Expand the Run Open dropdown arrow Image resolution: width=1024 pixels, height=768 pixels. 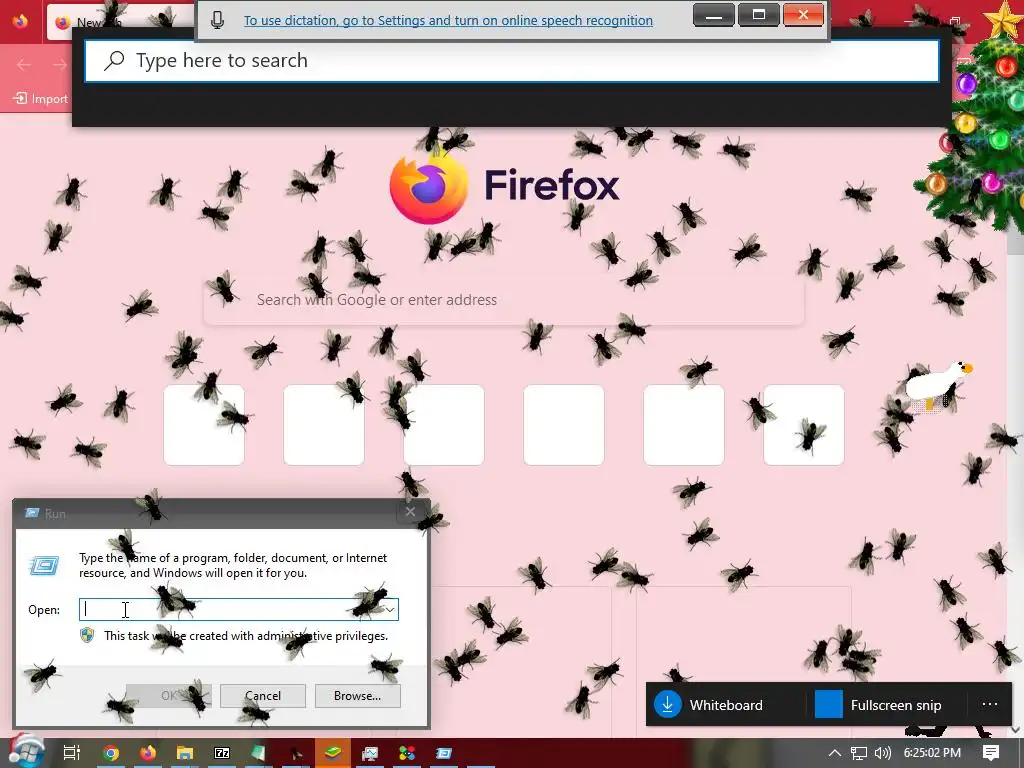(x=389, y=609)
